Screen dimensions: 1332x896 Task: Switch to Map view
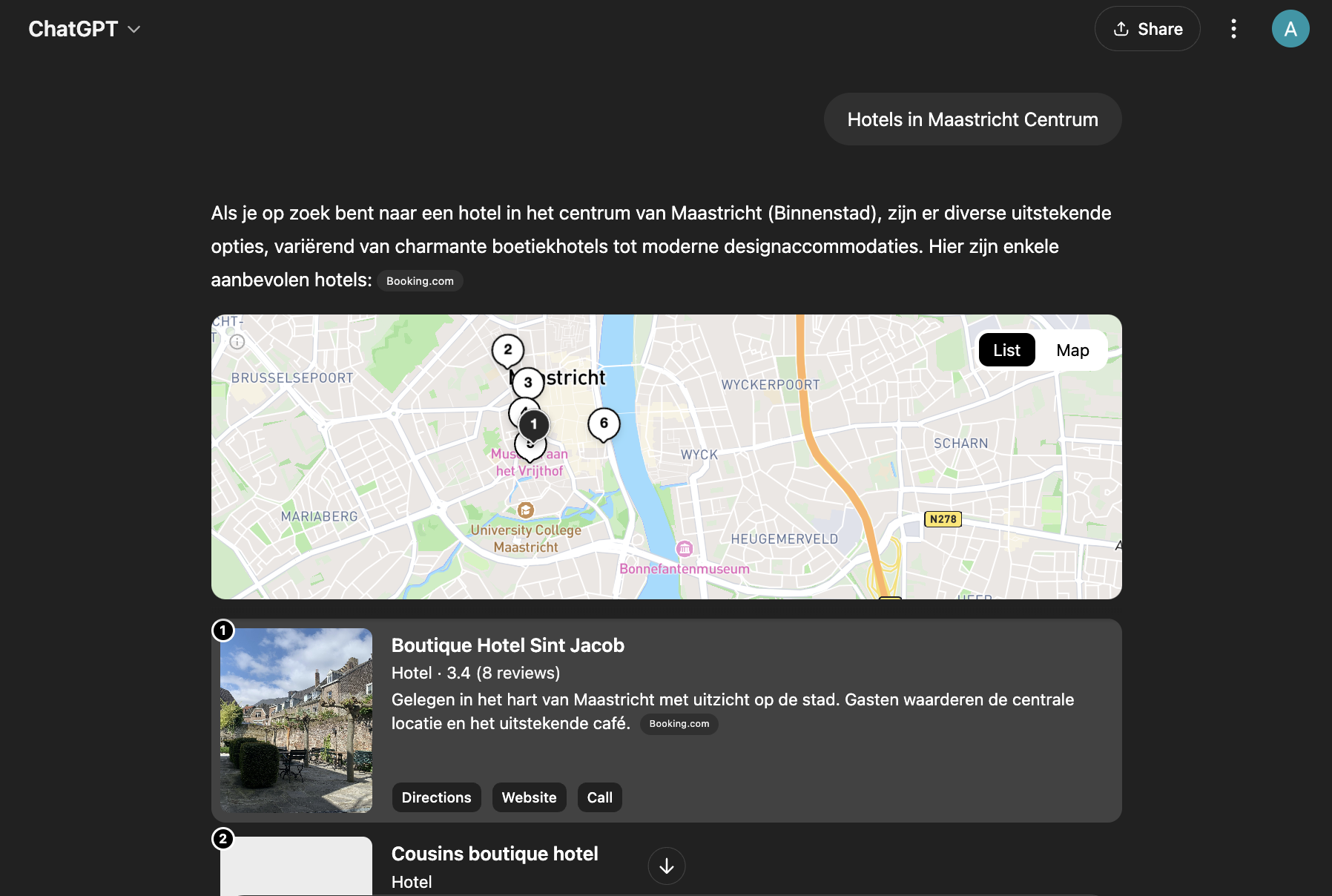(x=1072, y=350)
